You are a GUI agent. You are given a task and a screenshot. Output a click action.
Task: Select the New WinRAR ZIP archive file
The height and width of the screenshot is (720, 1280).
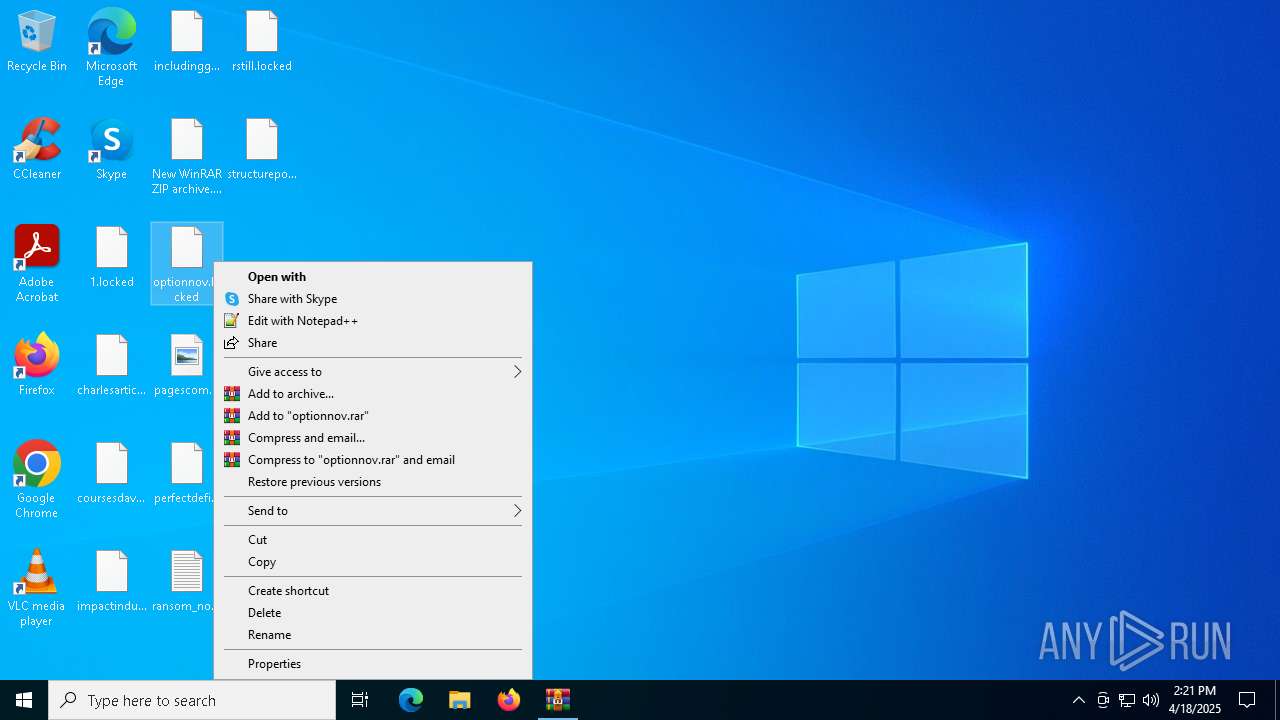tap(187, 157)
